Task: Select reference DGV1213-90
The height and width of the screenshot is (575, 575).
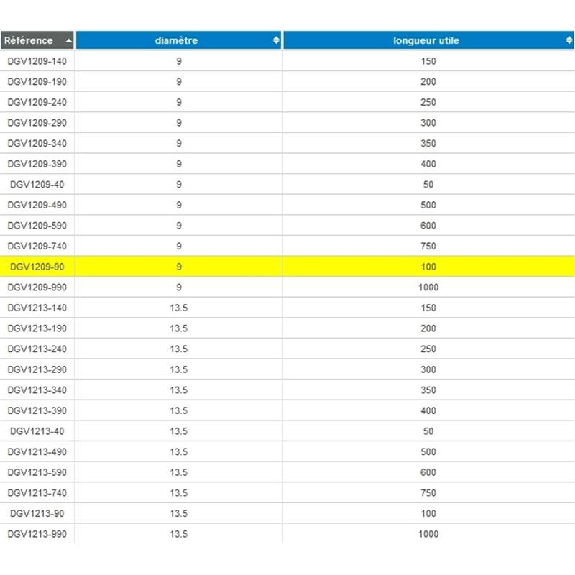Action: pyautogui.click(x=37, y=513)
